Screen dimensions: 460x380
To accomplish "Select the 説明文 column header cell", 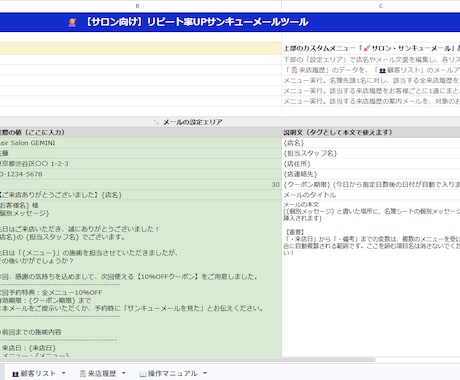I will [x=371, y=132].
